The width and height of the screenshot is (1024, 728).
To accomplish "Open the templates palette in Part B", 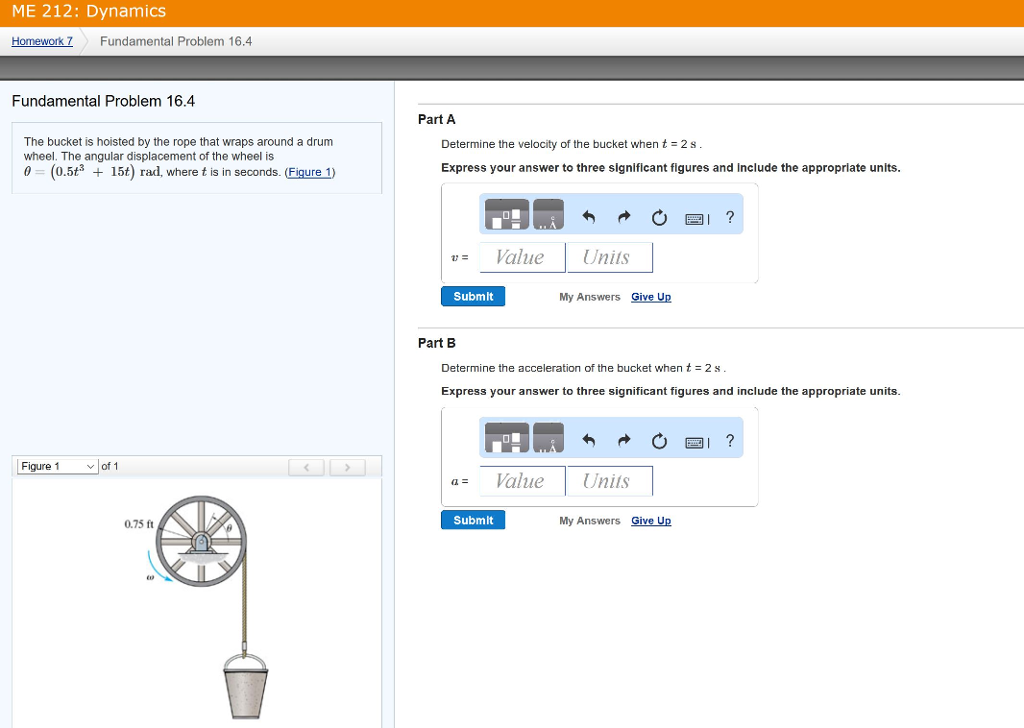I will (507, 439).
